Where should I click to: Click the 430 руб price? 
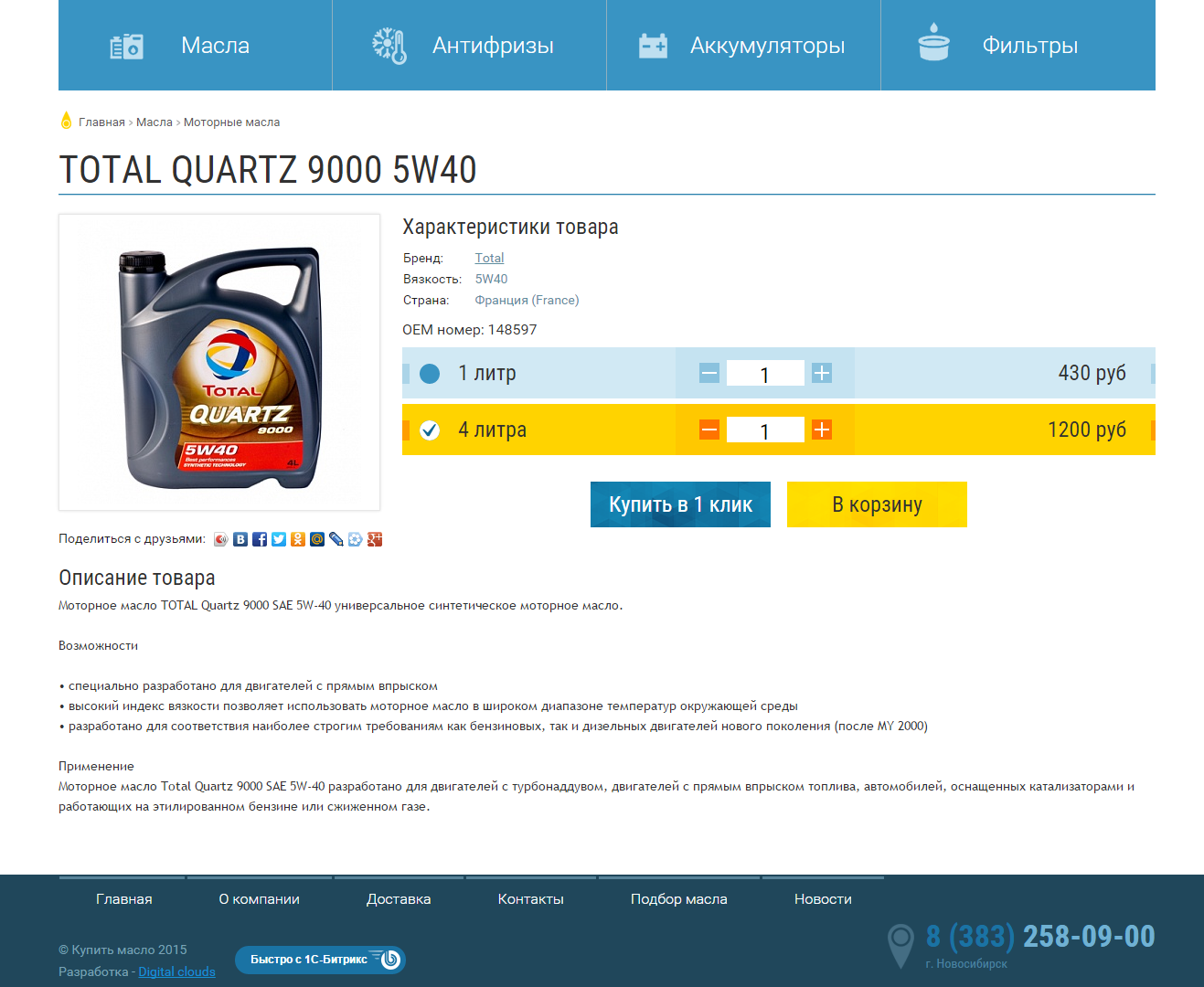(1092, 373)
